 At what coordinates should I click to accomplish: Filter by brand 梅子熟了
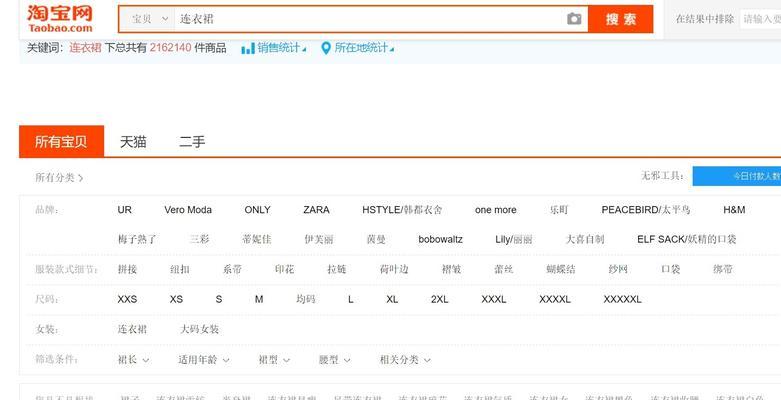tap(137, 239)
